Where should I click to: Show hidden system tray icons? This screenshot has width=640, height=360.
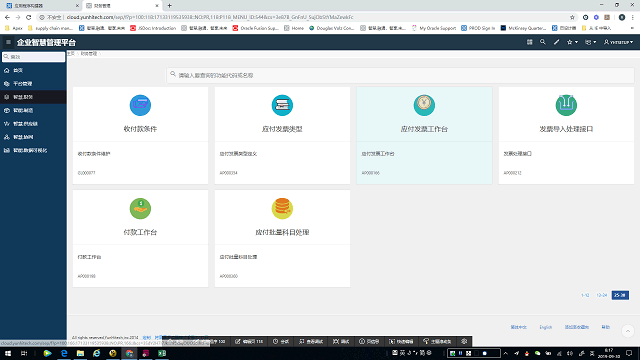(505, 353)
